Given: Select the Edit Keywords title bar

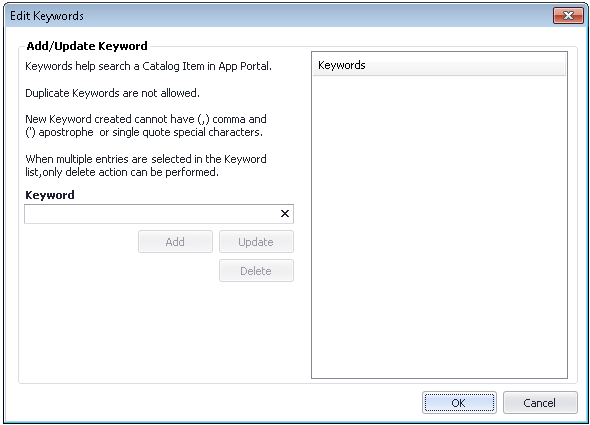Looking at the screenshot, I should tap(278, 16).
